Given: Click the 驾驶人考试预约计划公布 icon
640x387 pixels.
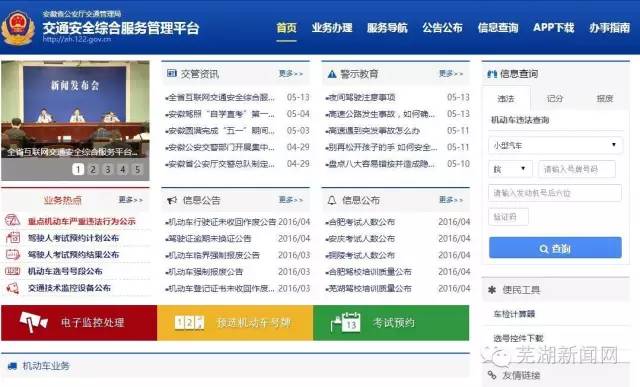Looking at the screenshot, I should pos(12,238).
